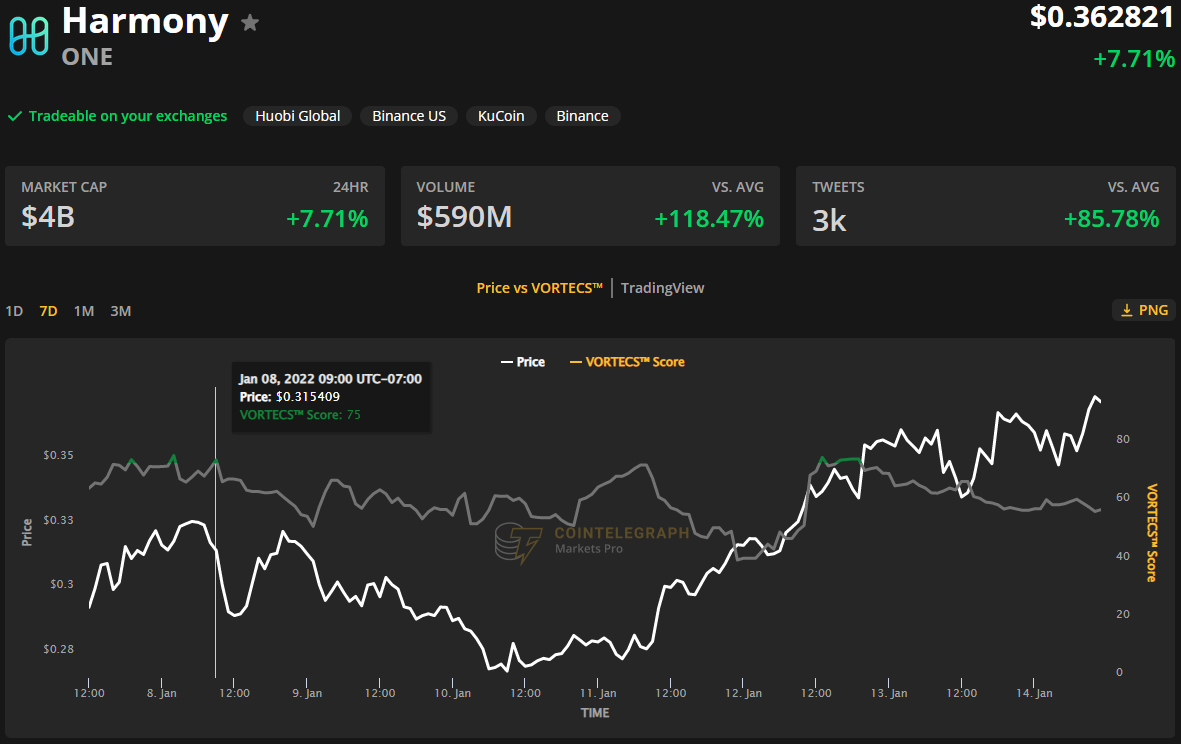The image size is (1181, 744).
Task: Click the Volume stats card
Action: coord(590,206)
